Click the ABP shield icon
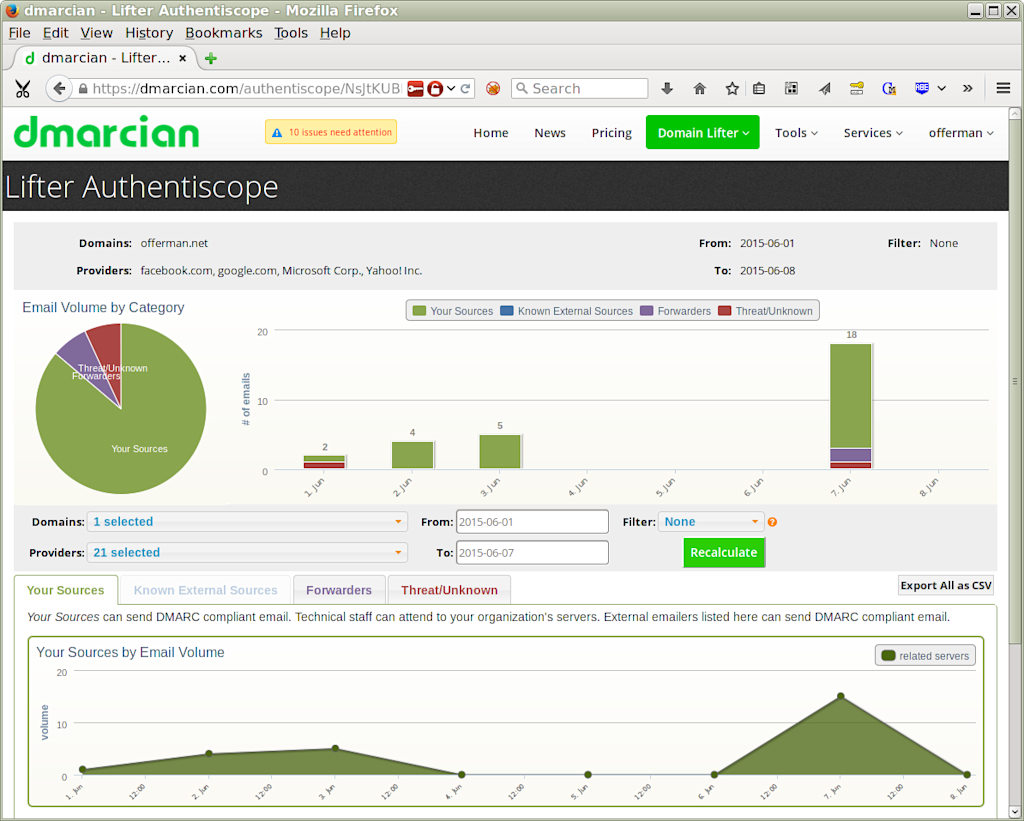Image resolution: width=1024 pixels, height=821 pixels. click(921, 88)
